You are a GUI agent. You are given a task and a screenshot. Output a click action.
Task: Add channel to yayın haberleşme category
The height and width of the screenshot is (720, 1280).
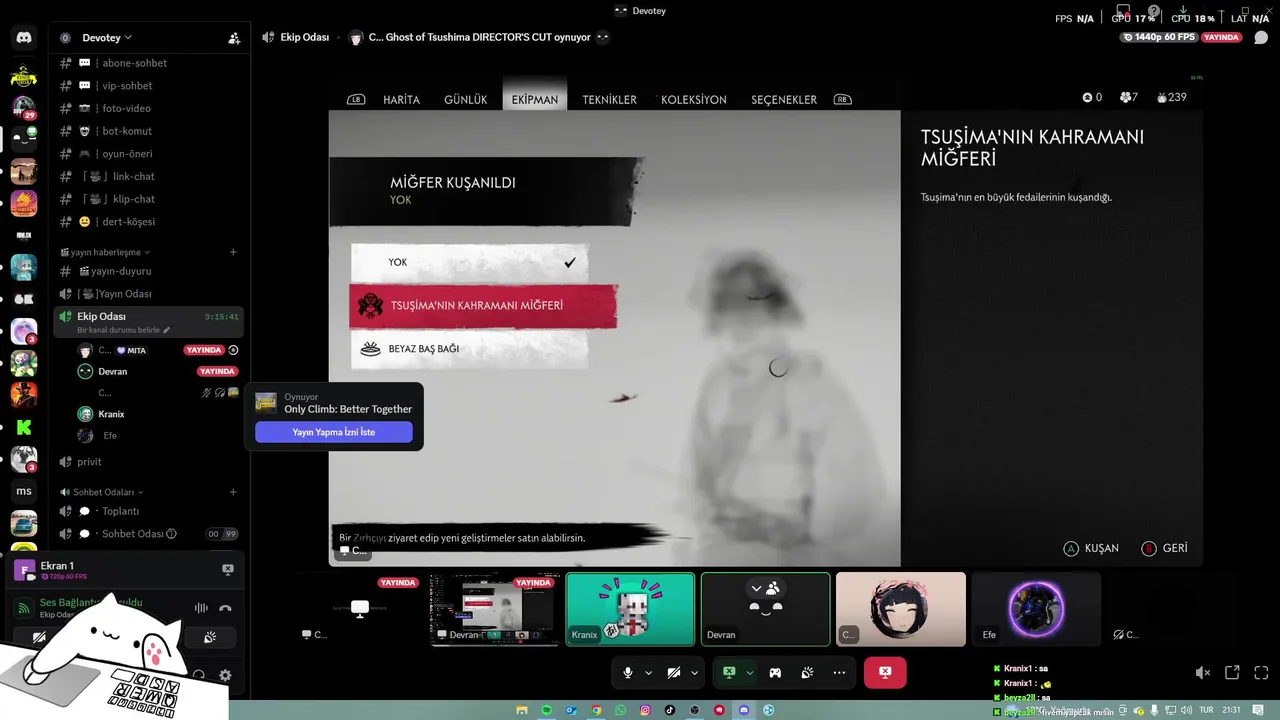click(233, 252)
